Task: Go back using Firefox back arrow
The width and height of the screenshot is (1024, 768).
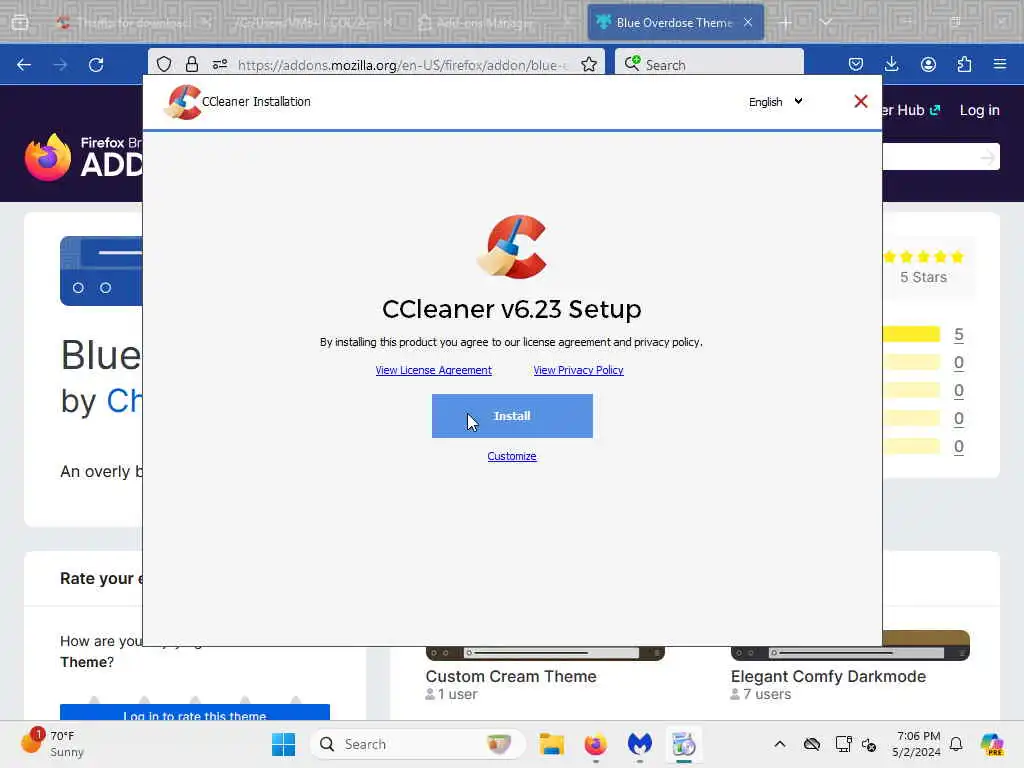Action: point(24,65)
